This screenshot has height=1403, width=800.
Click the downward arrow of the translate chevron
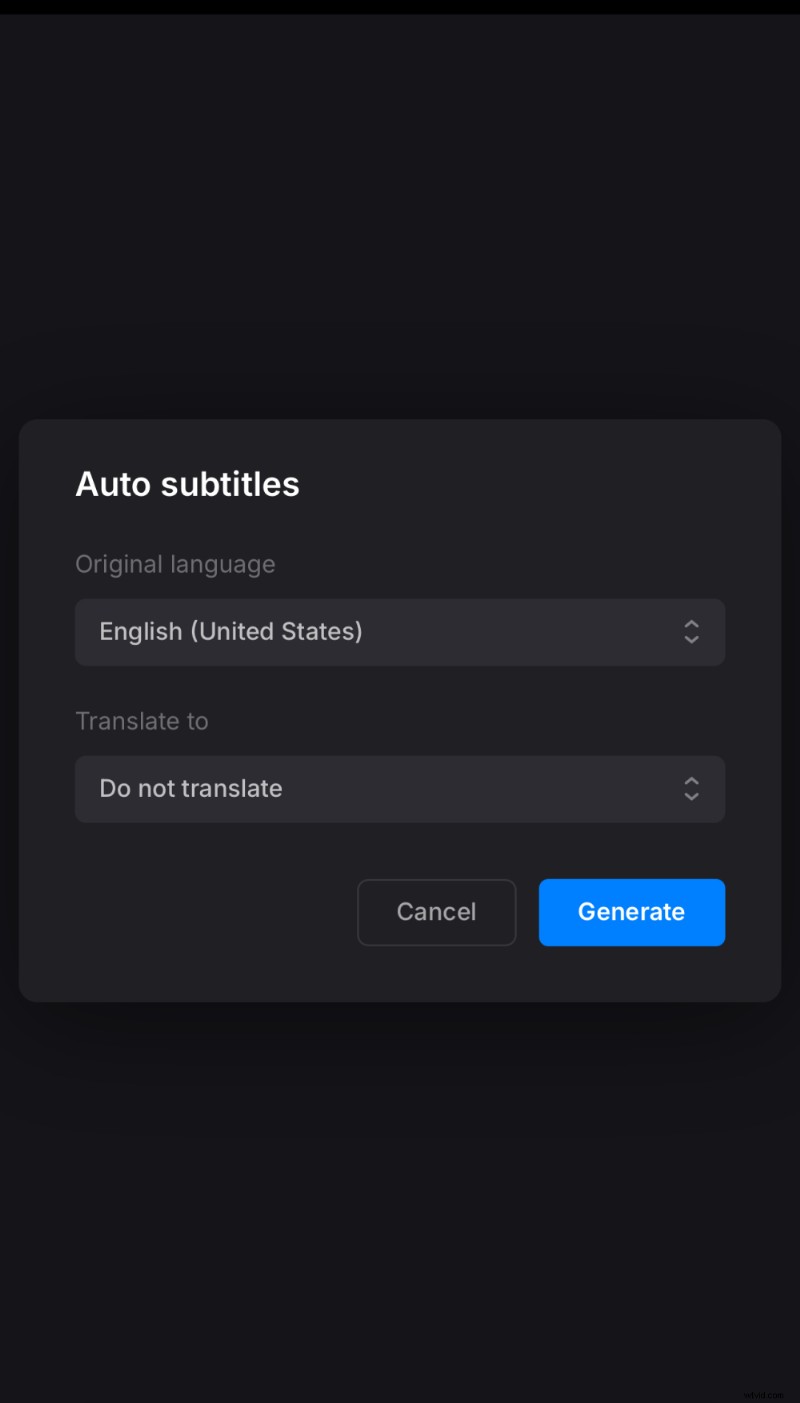pyautogui.click(x=691, y=796)
